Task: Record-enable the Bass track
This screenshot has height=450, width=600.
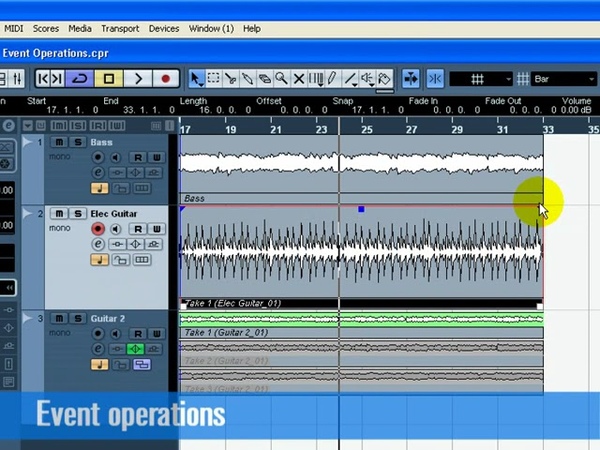Action: coord(98,157)
